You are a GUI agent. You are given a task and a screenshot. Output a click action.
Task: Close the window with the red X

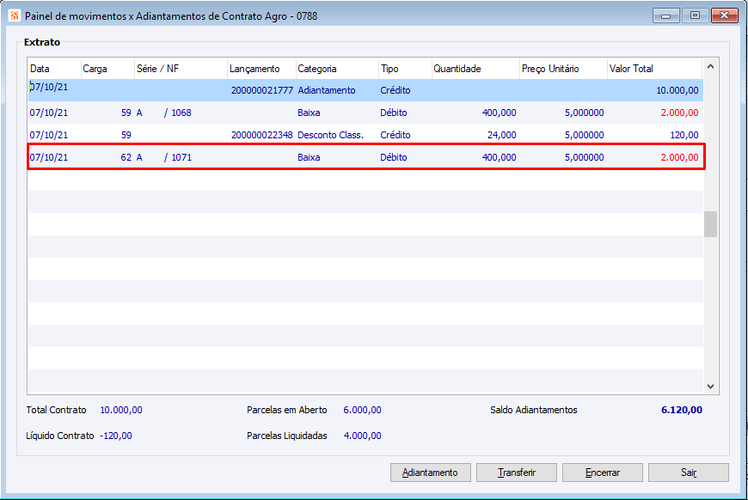724,16
